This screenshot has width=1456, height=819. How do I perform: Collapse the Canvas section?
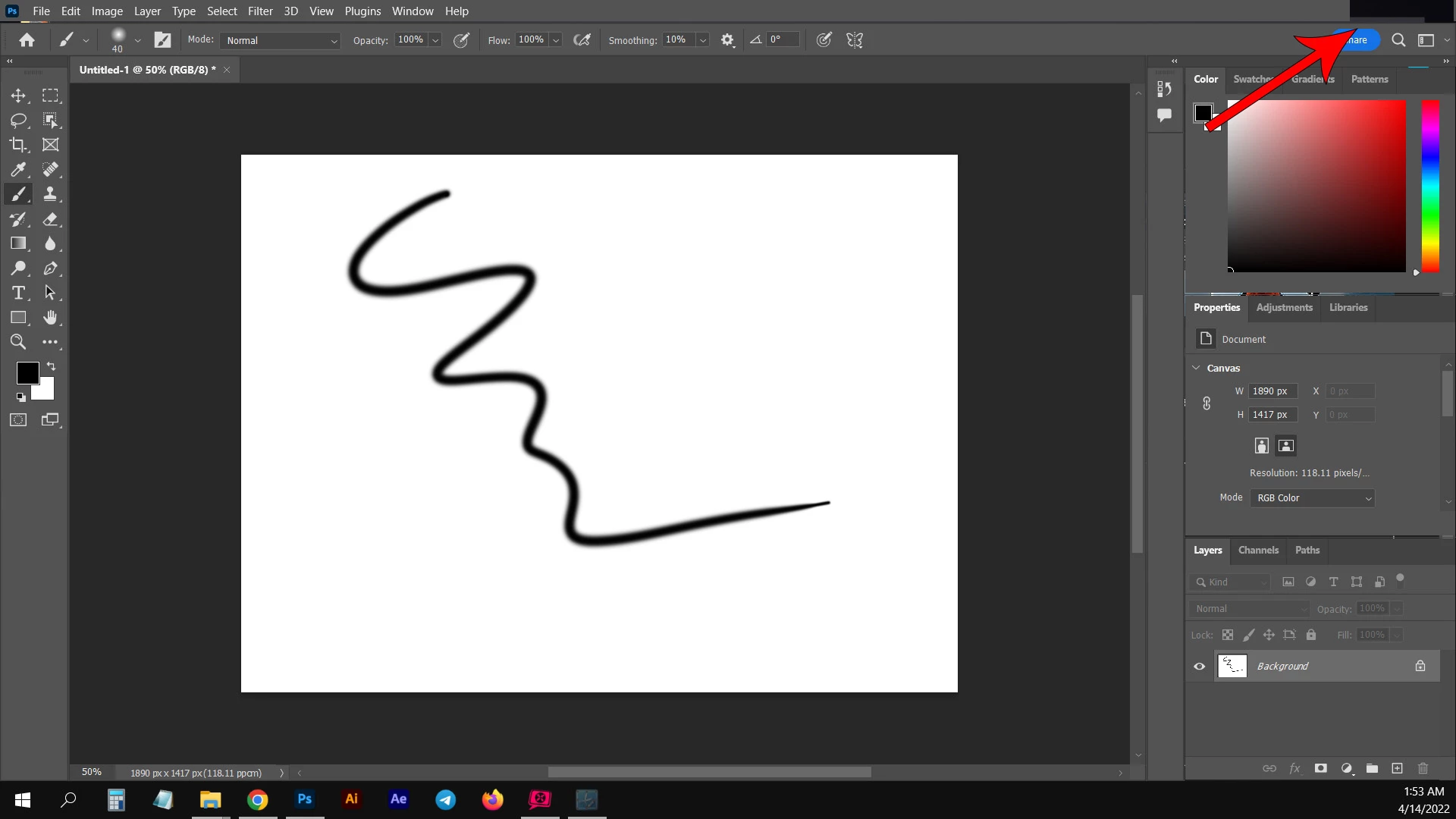click(1197, 368)
